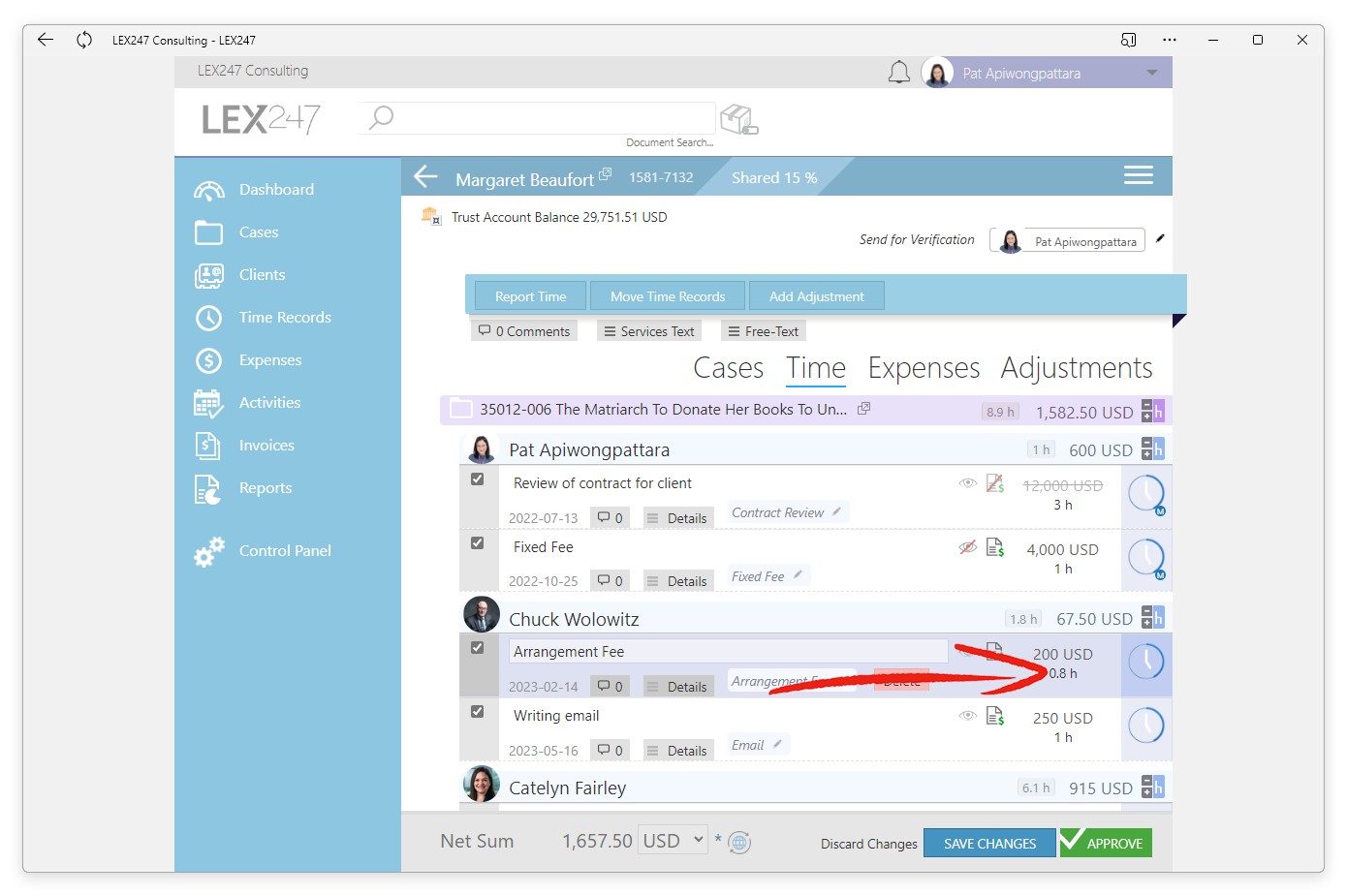
Task: Toggle visibility eye on Writing email row
Action: pos(967,716)
